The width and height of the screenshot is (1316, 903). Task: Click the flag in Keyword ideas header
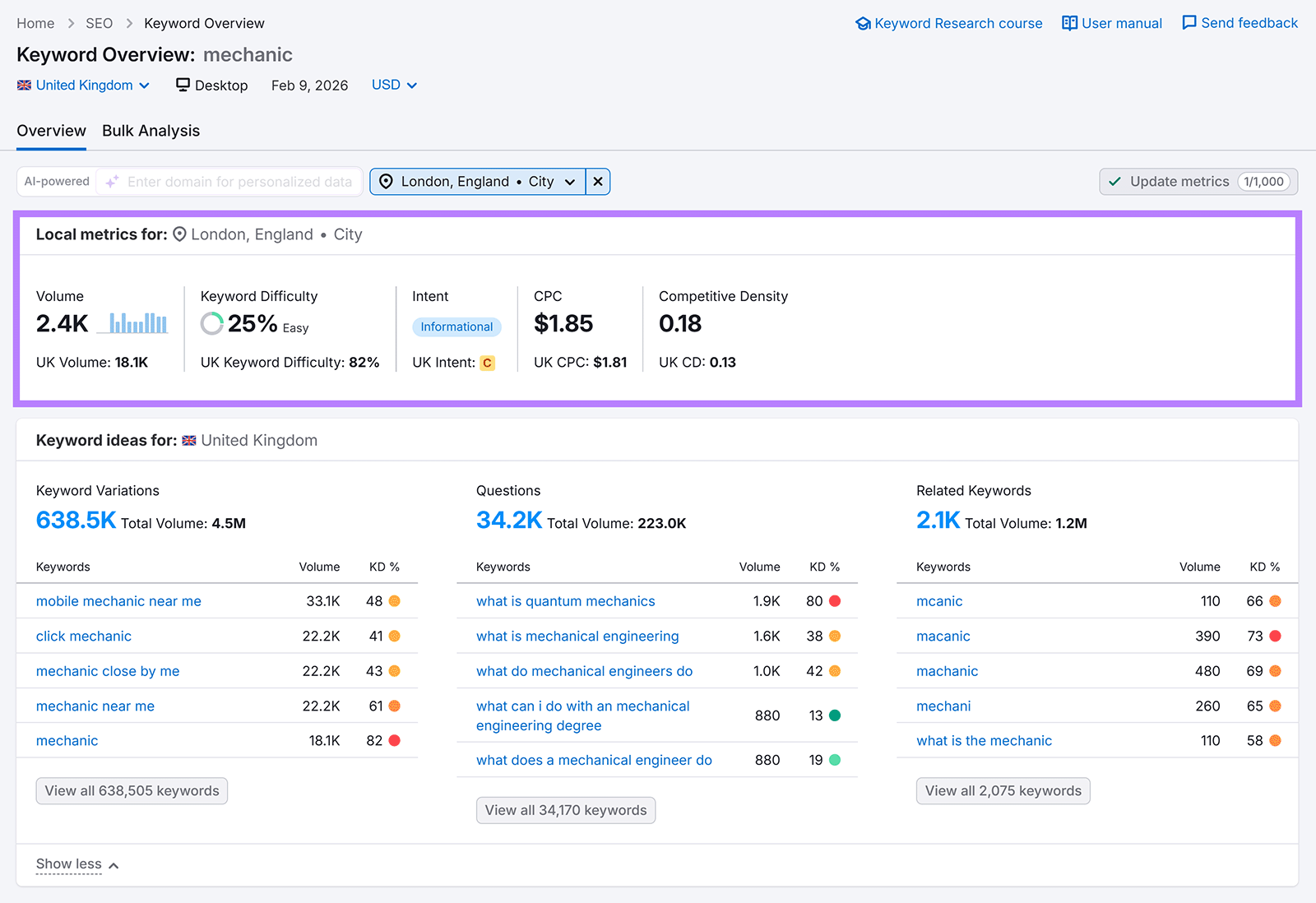click(188, 440)
